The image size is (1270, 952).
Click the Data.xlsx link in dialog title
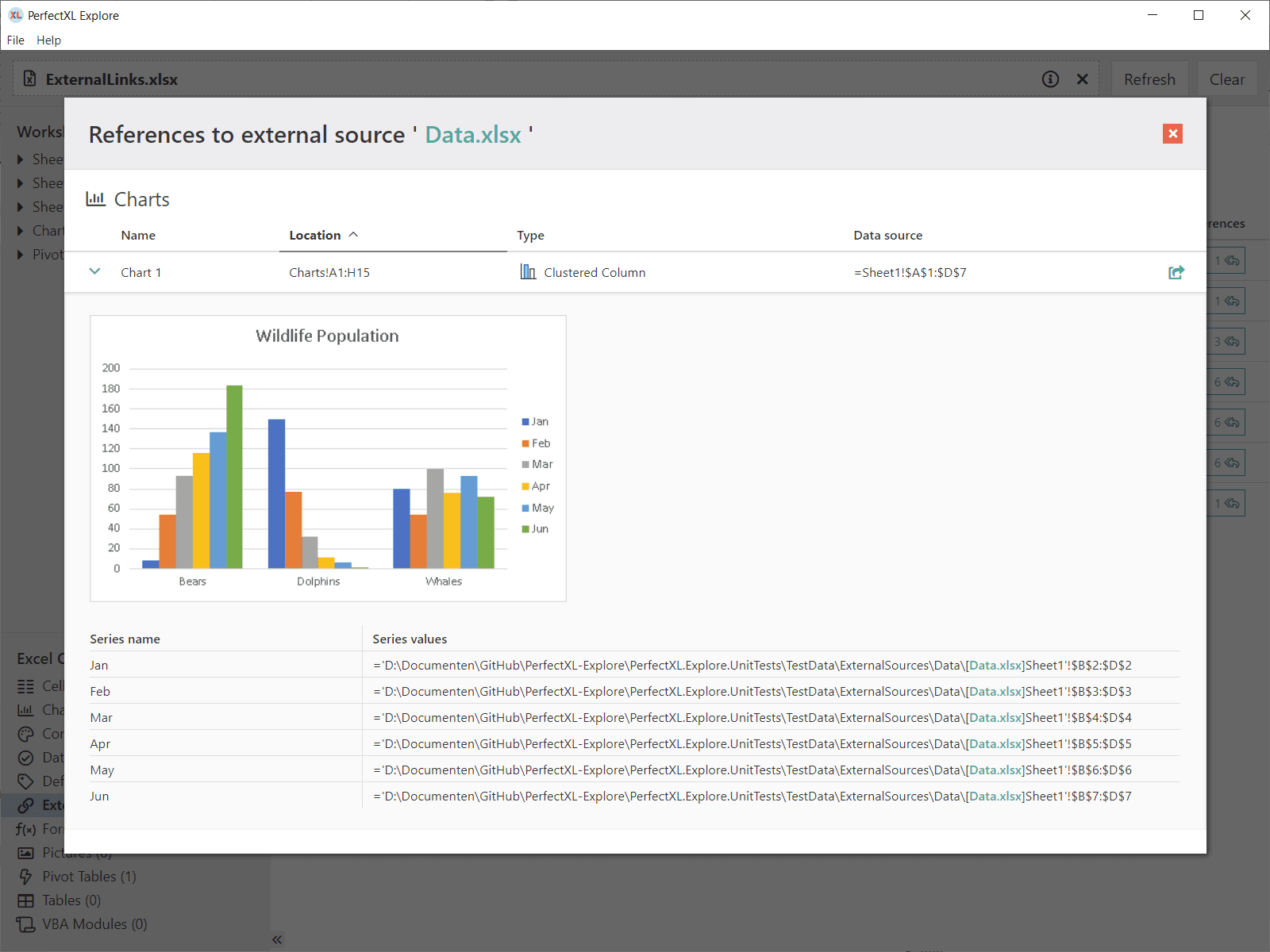pos(473,135)
